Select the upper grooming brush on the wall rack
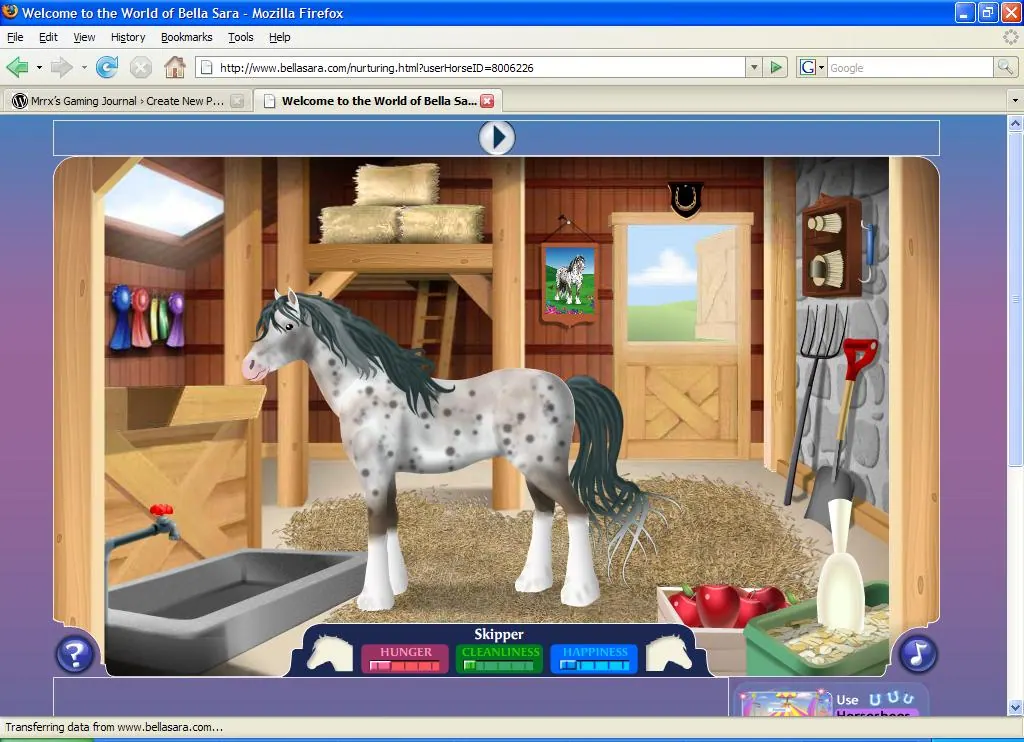The width and height of the screenshot is (1024, 742). [824, 223]
